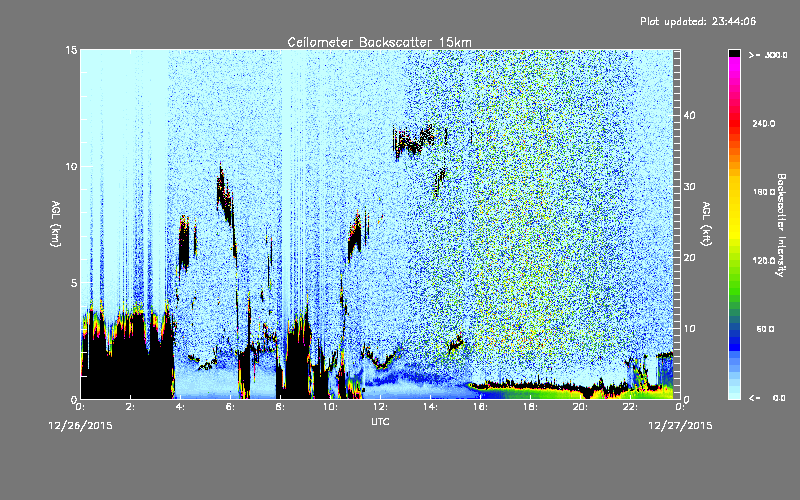The width and height of the screenshot is (800, 500).
Task: Click the "240.0" colorbar label
Action: coord(764,123)
